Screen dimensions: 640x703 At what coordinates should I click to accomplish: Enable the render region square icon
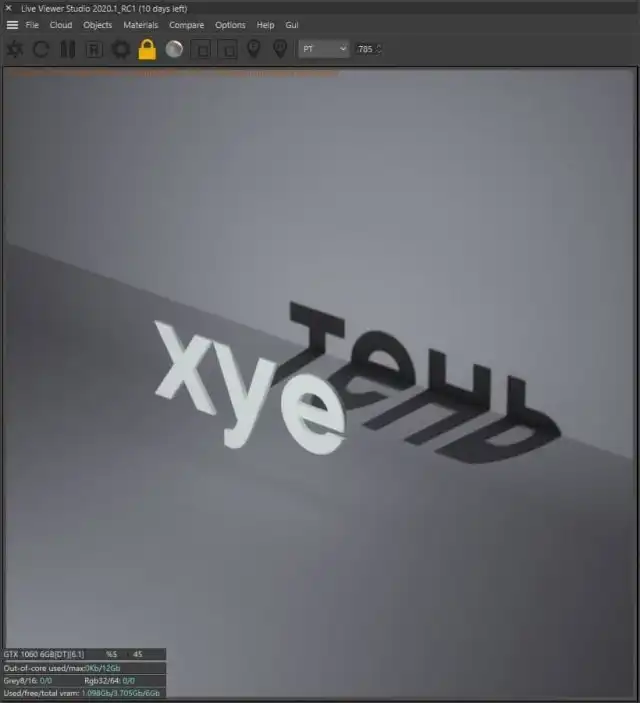coord(201,49)
